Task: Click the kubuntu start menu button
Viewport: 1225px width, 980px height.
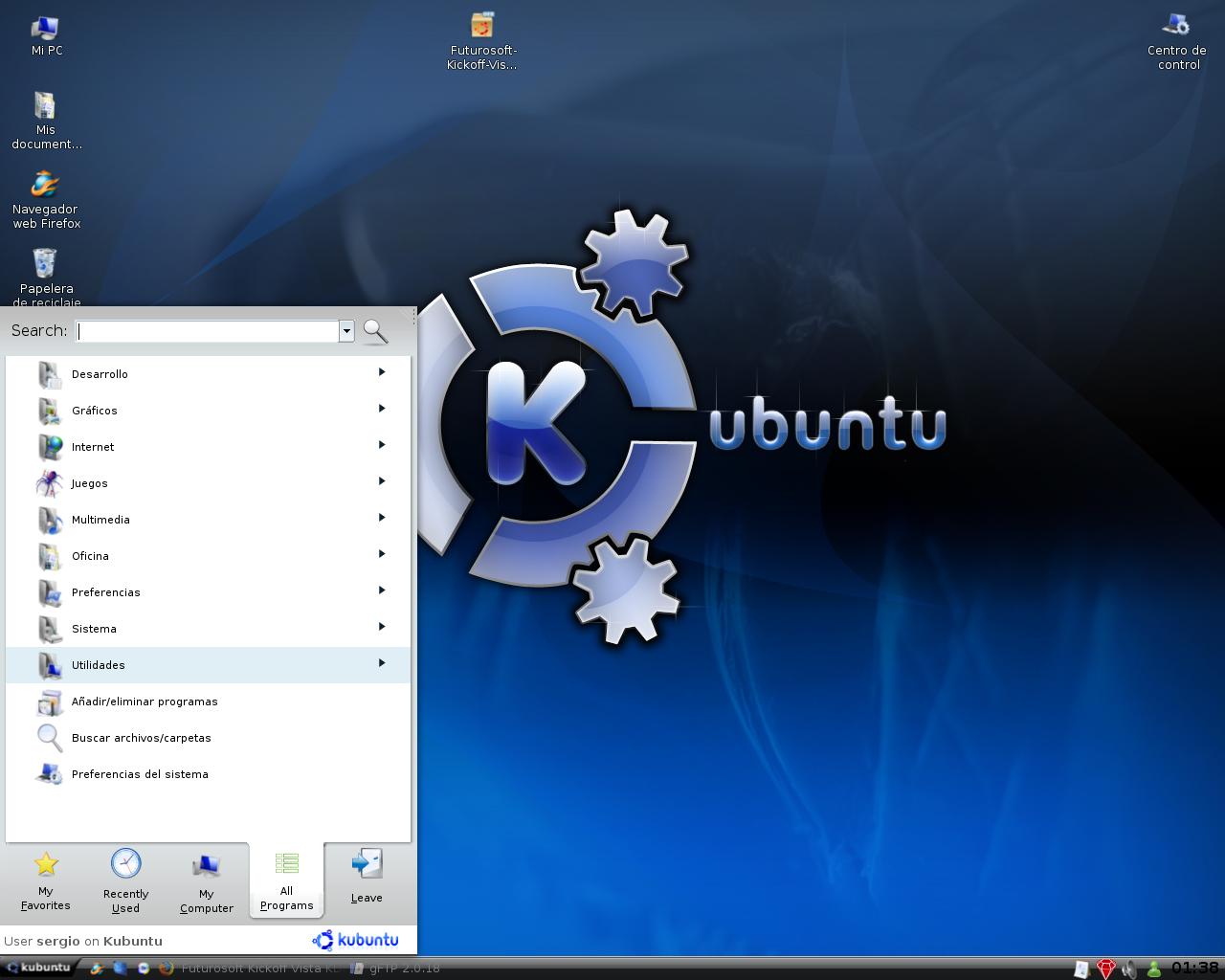Action: (38, 968)
